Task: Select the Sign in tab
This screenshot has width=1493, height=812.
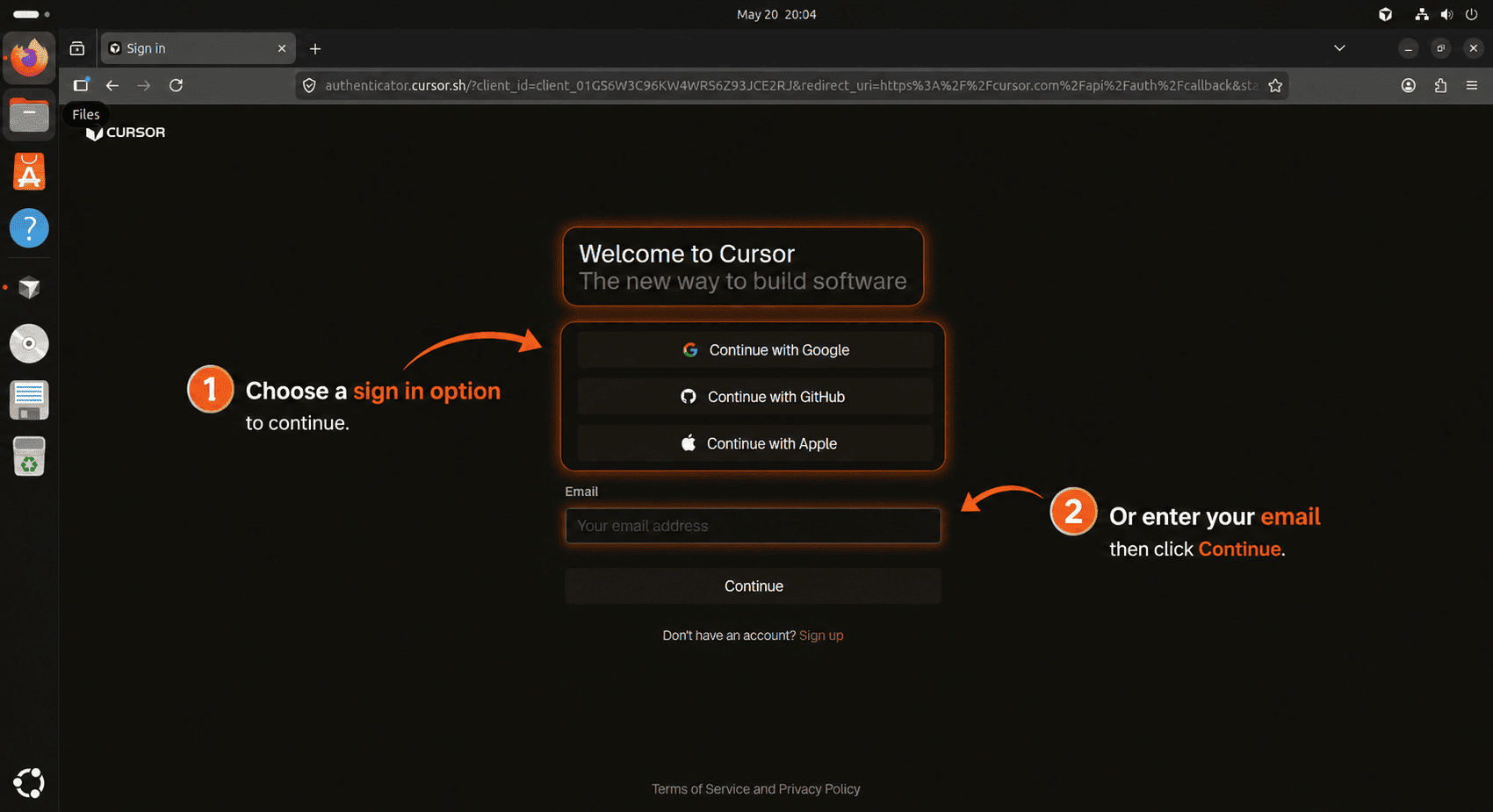Action: pyautogui.click(x=198, y=48)
